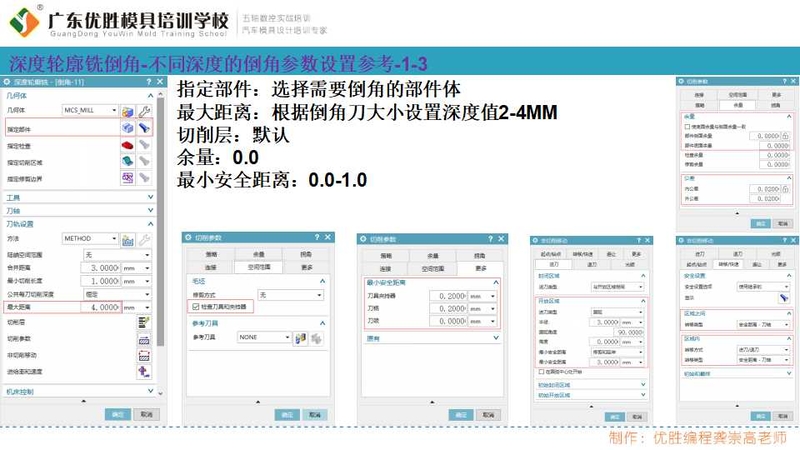Select the 空间范围 tab in middle-left 切削参数 dialog
The width and height of the screenshot is (800, 450).
click(259, 267)
